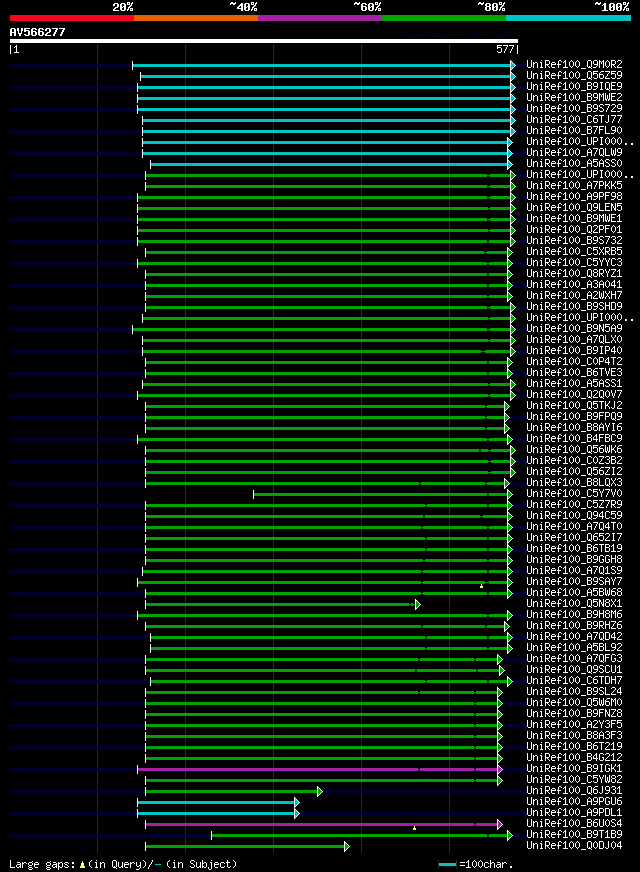Select the UniRef100_Q9SCU1 label
The width and height of the screenshot is (640, 872).
click(574, 670)
